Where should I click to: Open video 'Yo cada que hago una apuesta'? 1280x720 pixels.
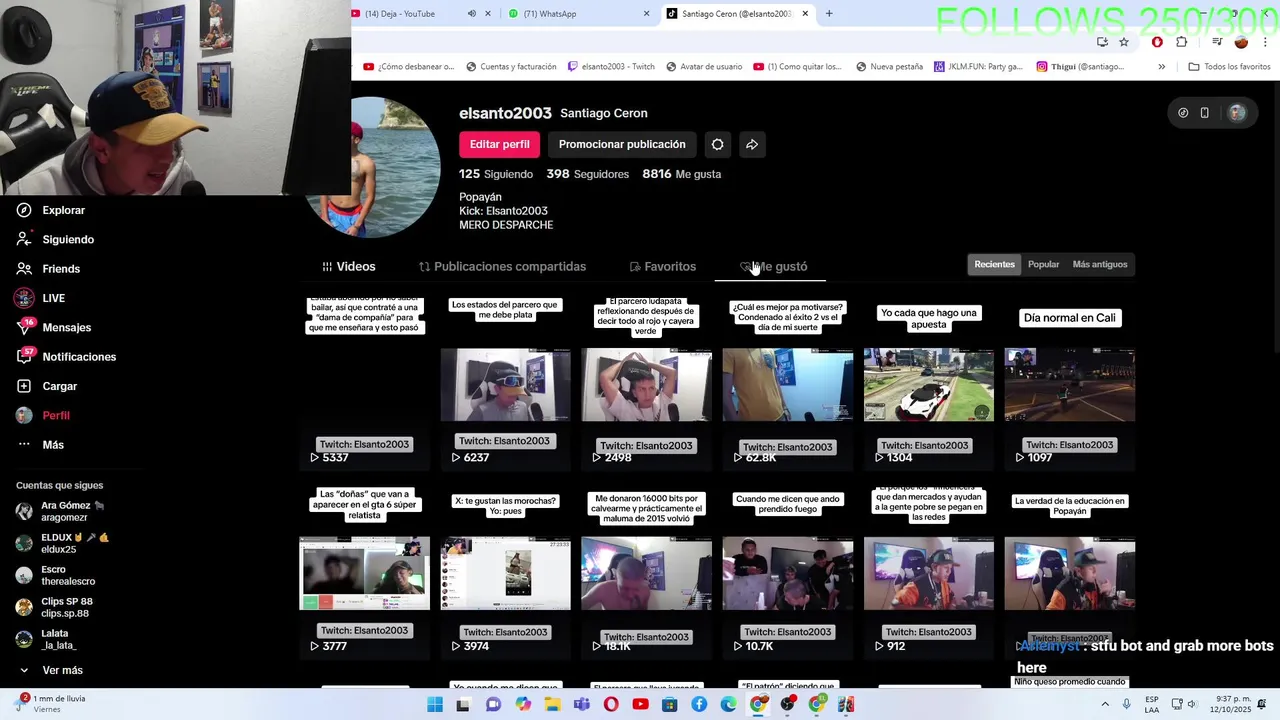pyautogui.click(x=928, y=385)
